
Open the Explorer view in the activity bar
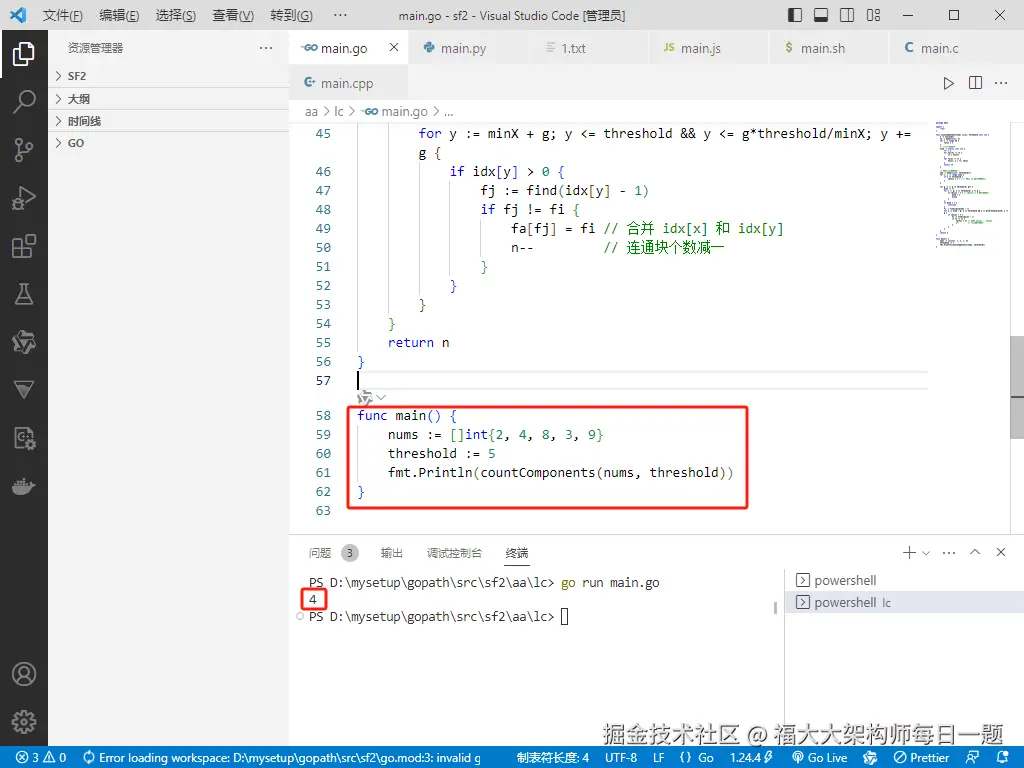[24, 54]
